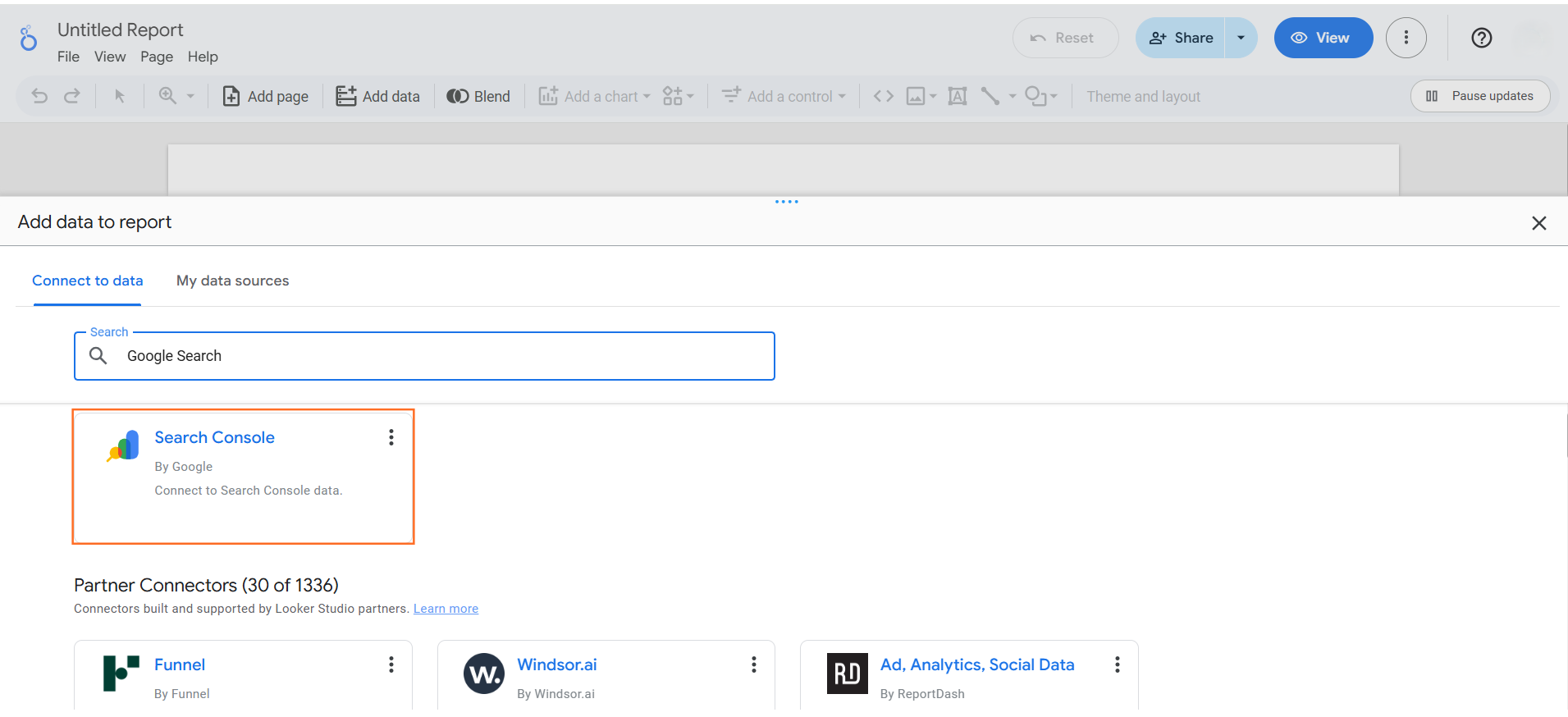Click the Untitled Report title
1568x717 pixels.
tap(121, 30)
